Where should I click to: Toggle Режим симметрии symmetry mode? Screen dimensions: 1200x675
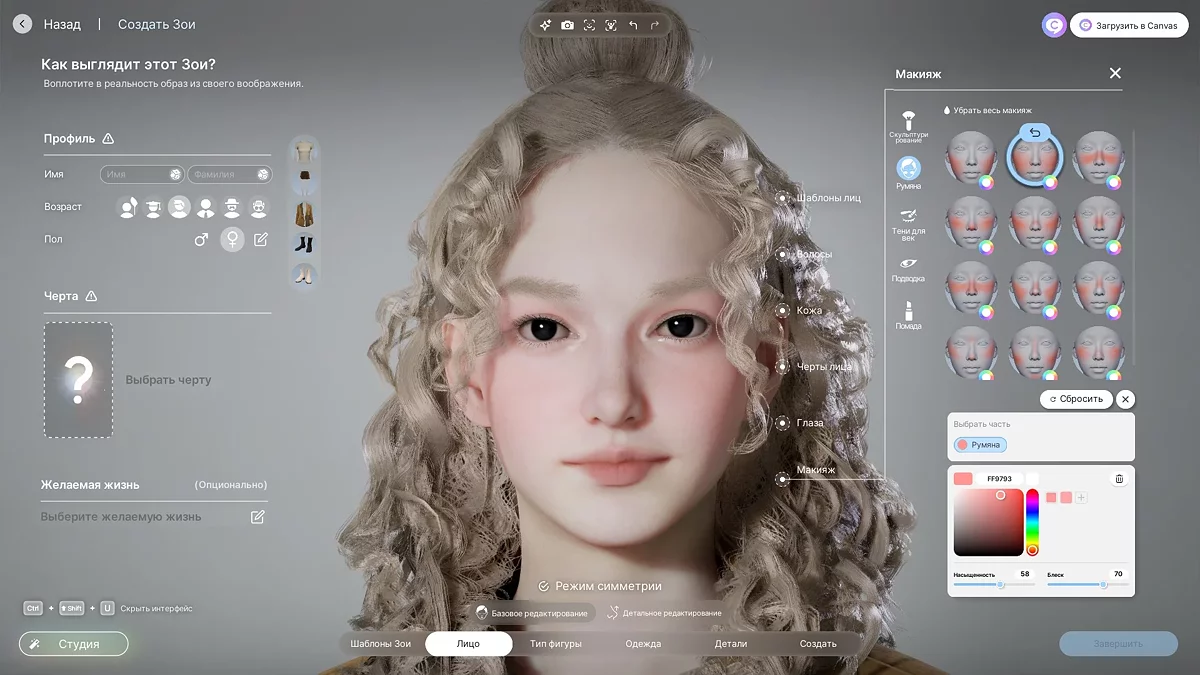[x=600, y=586]
